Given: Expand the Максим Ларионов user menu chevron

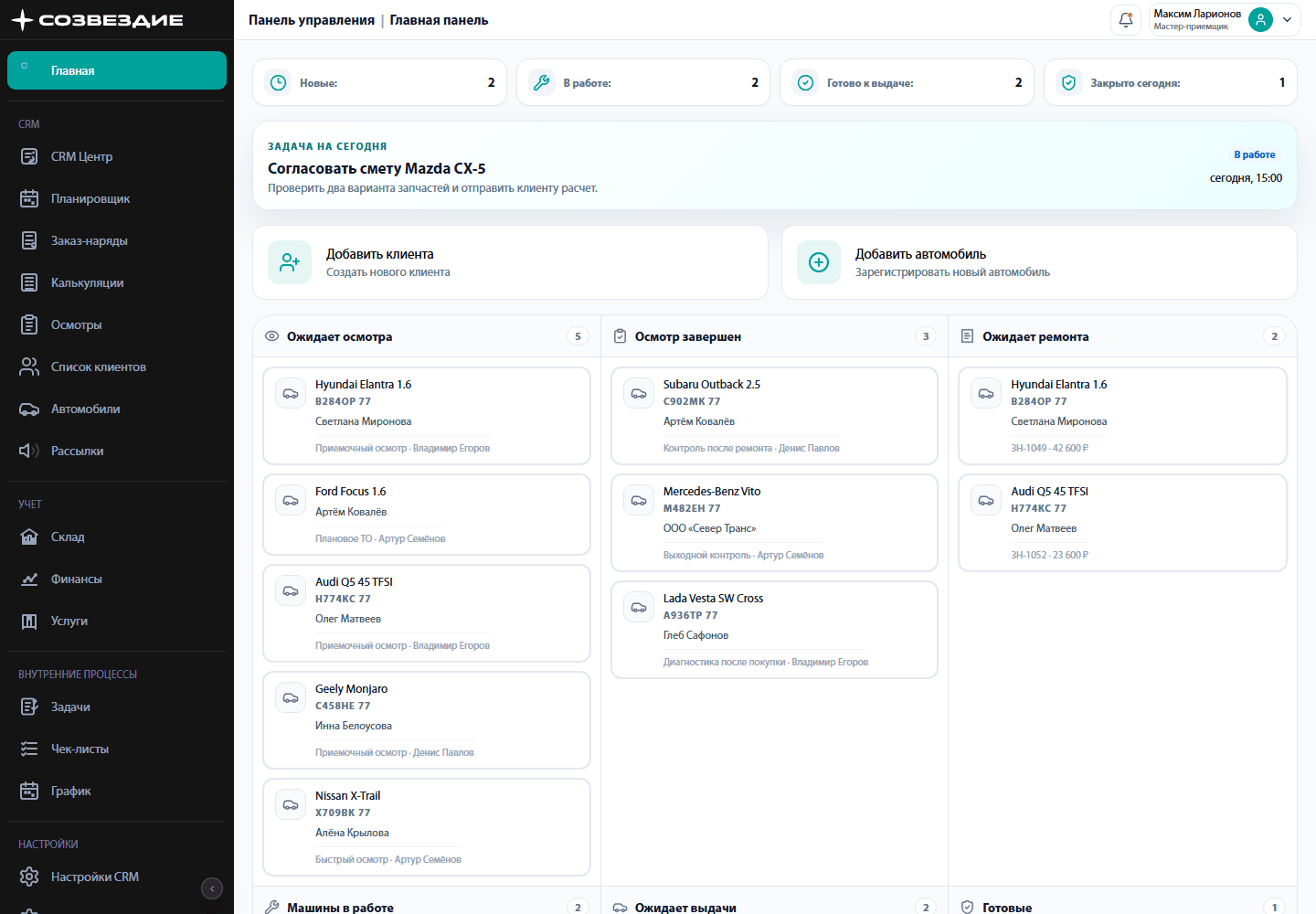Looking at the screenshot, I should [1287, 19].
